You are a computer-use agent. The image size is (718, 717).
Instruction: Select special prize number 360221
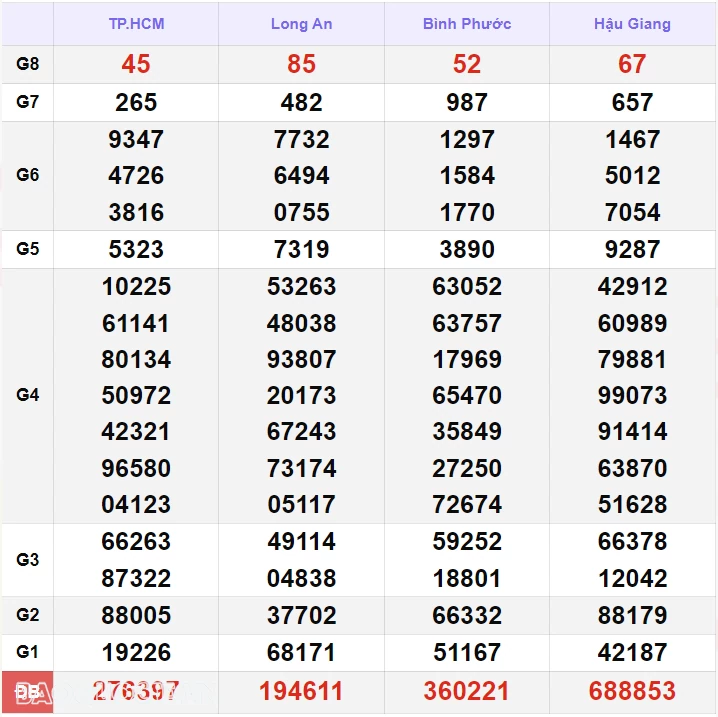point(467,691)
